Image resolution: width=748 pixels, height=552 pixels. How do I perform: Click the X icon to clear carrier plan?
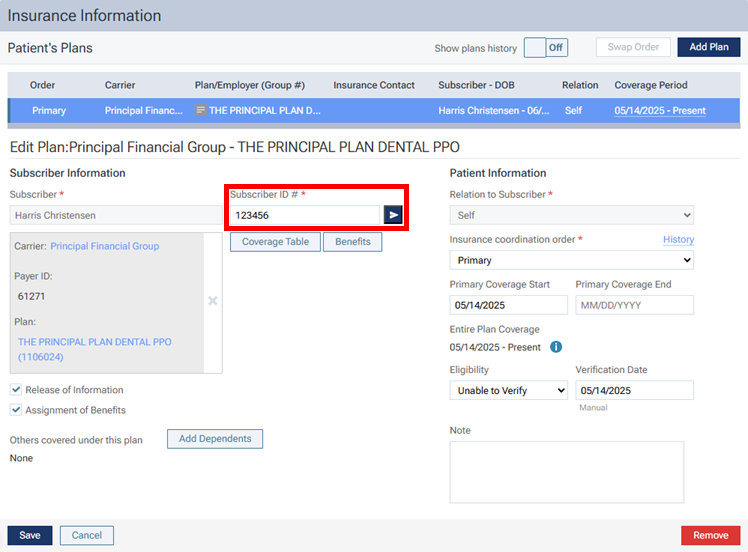(213, 301)
